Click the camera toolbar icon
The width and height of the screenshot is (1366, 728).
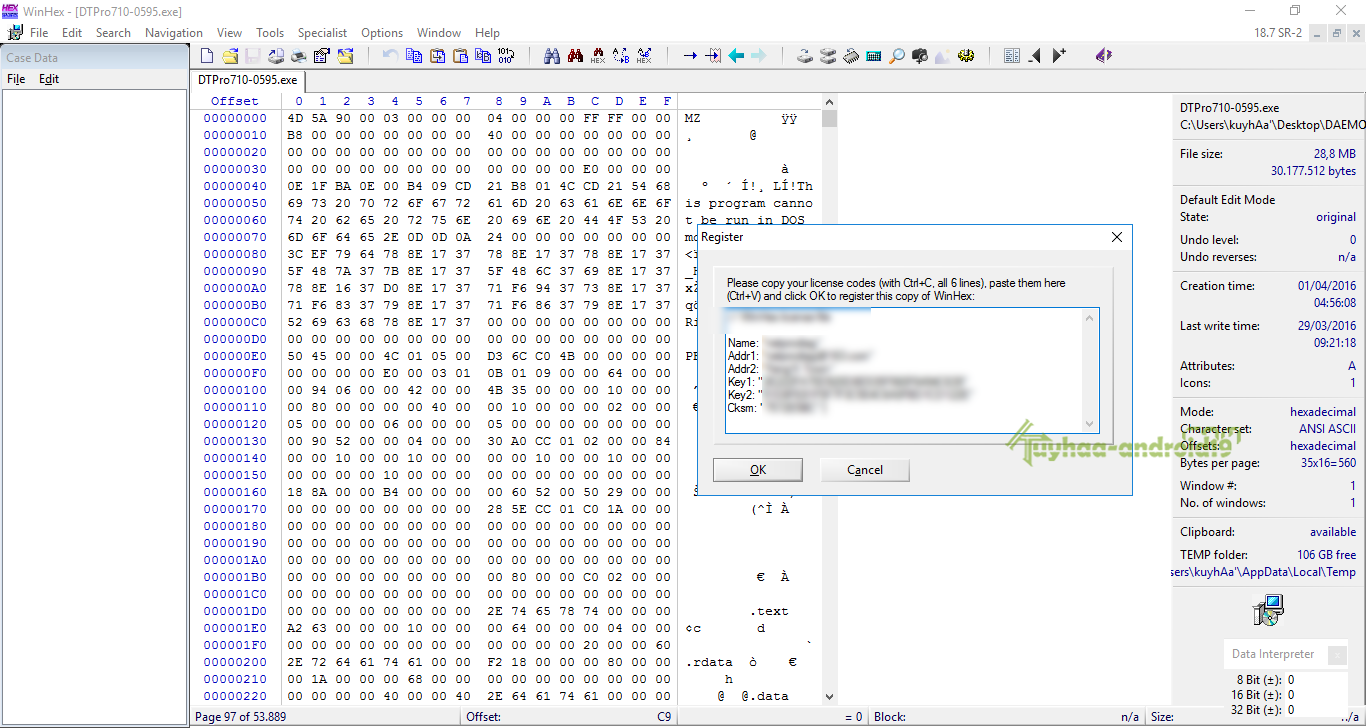pos(920,56)
